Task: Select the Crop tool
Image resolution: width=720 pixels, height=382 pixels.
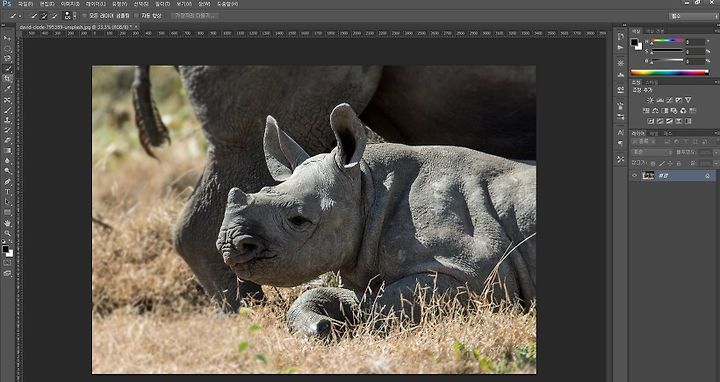Action: point(7,79)
